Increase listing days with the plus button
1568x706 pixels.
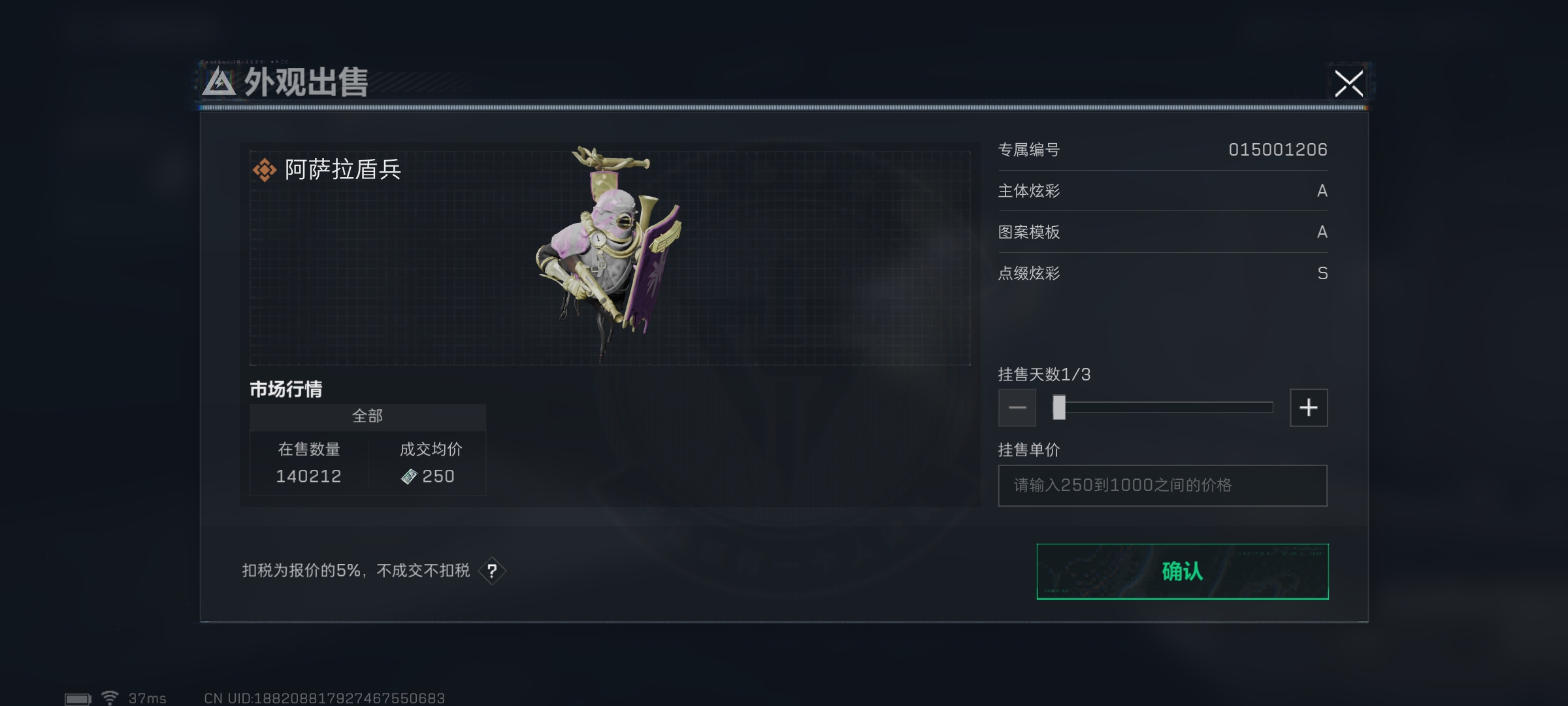tap(1309, 408)
